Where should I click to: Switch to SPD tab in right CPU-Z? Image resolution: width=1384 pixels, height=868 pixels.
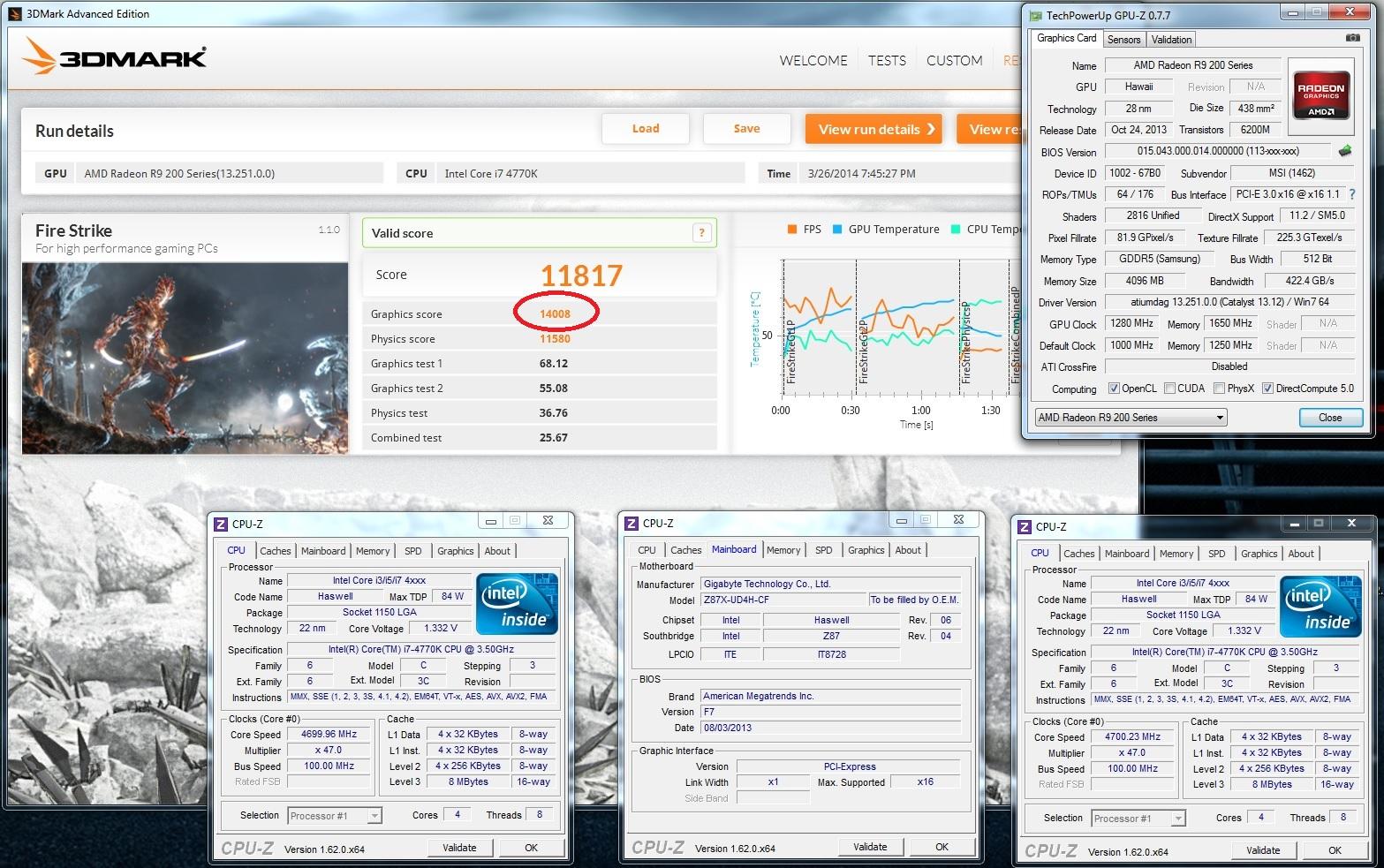click(1217, 554)
